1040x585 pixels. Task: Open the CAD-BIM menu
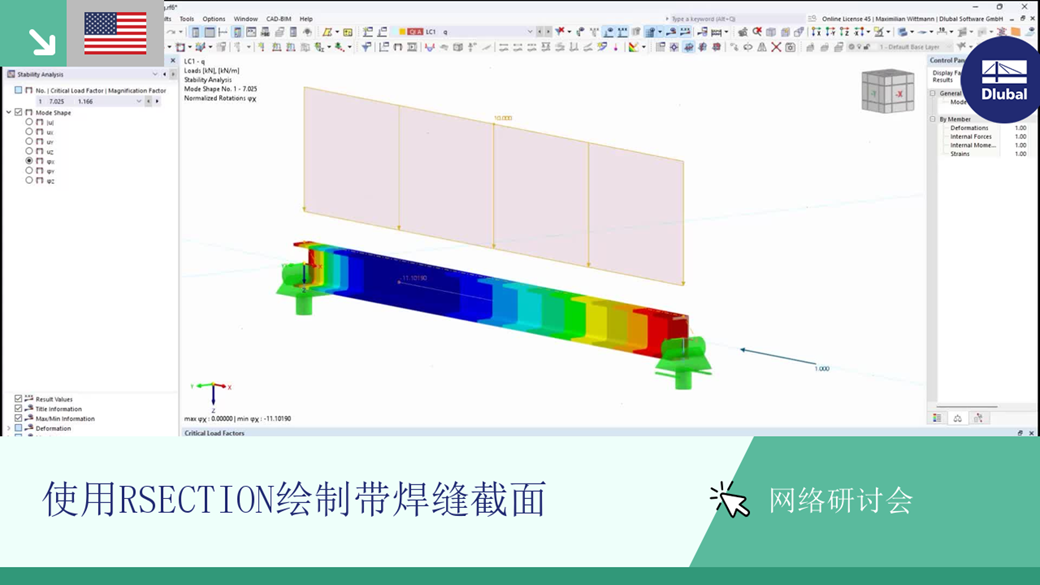[x=279, y=19]
